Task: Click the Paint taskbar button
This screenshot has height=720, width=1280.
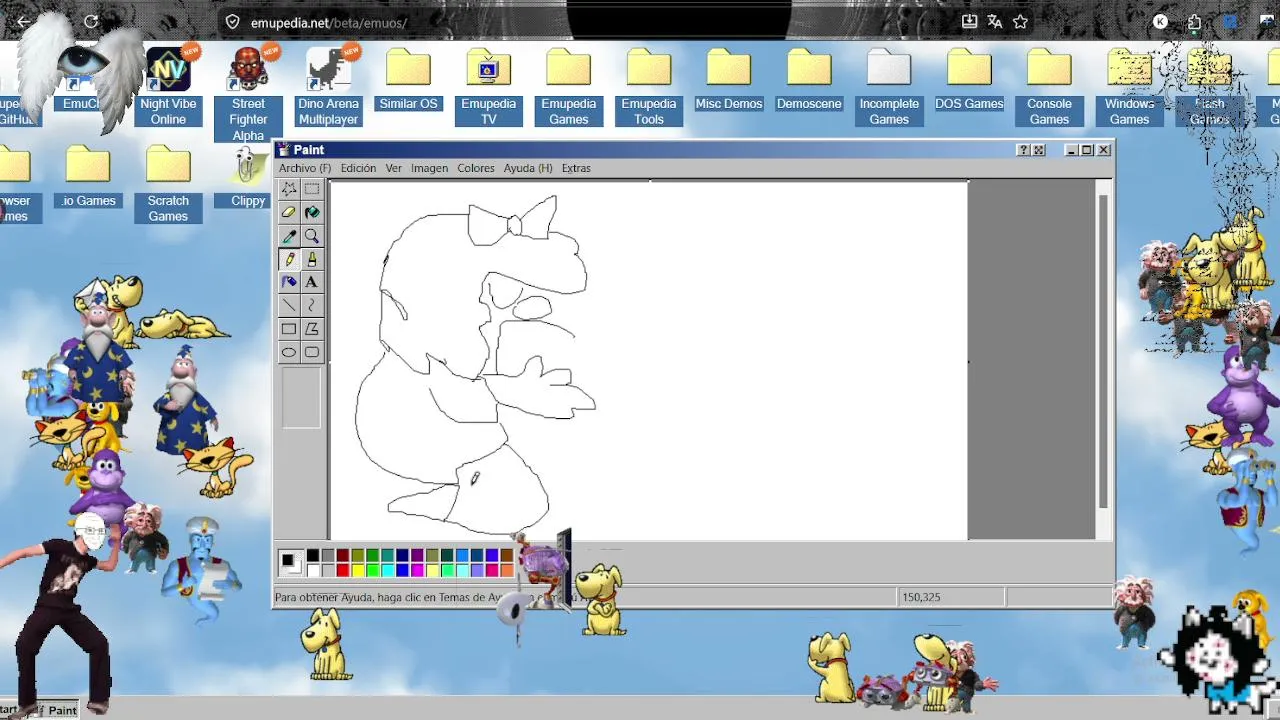Action: (58, 710)
